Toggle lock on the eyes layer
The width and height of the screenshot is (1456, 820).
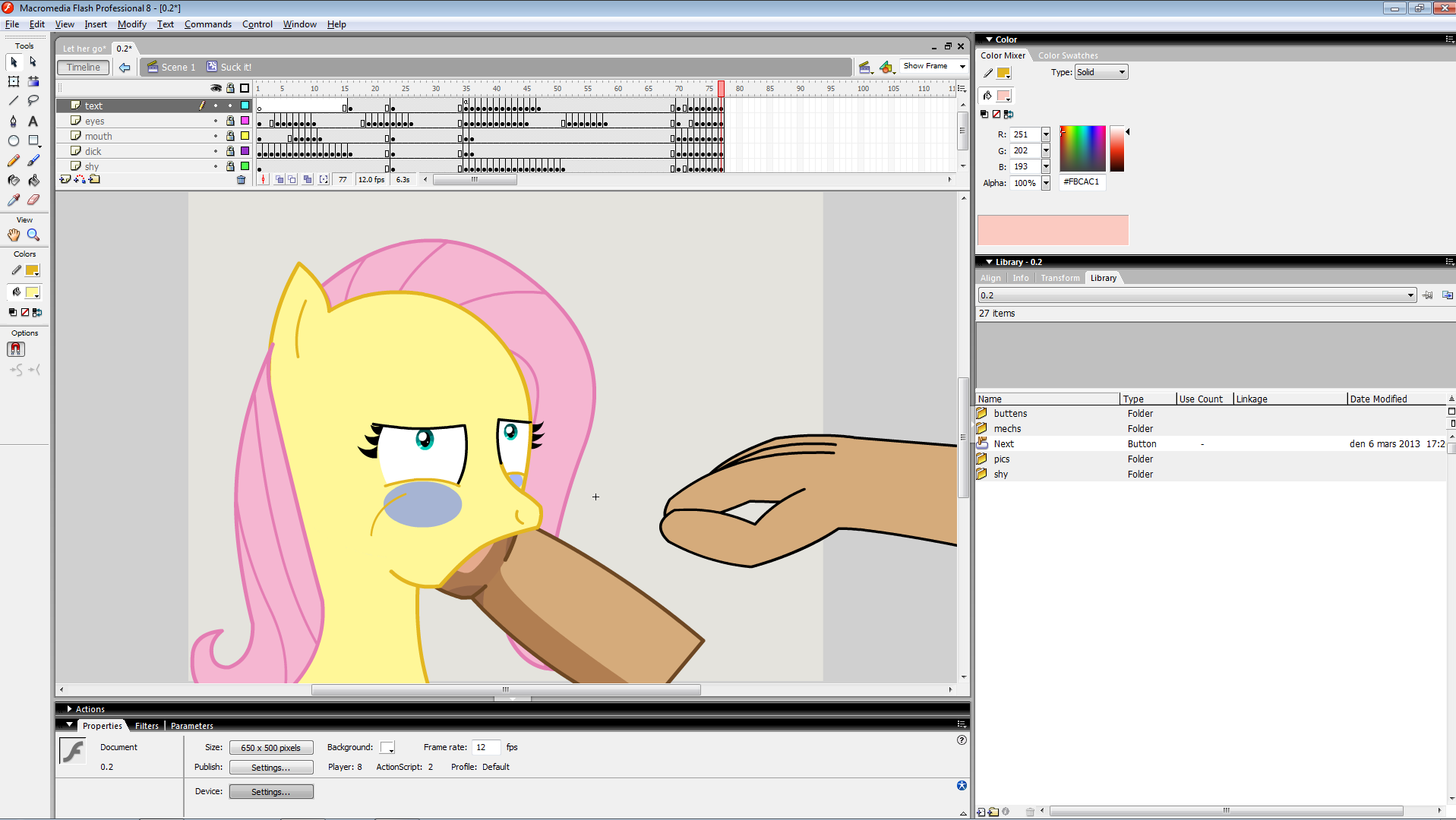pyautogui.click(x=230, y=121)
